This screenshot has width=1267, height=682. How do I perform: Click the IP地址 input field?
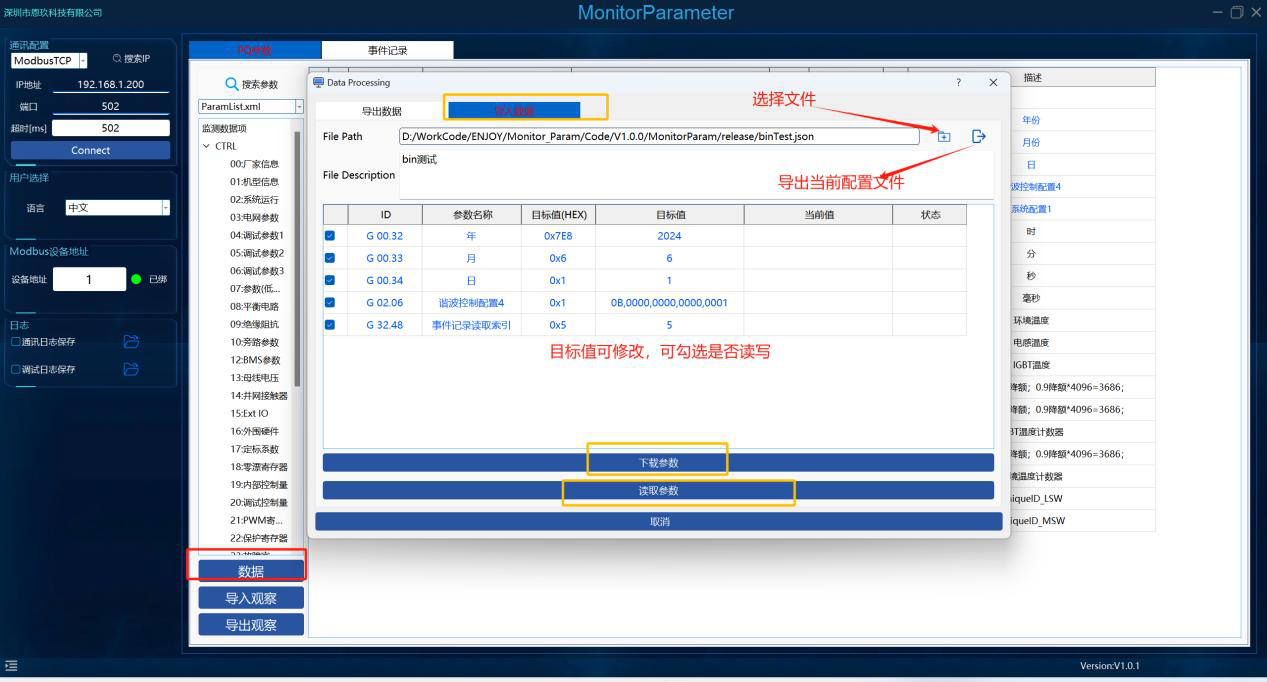(111, 85)
